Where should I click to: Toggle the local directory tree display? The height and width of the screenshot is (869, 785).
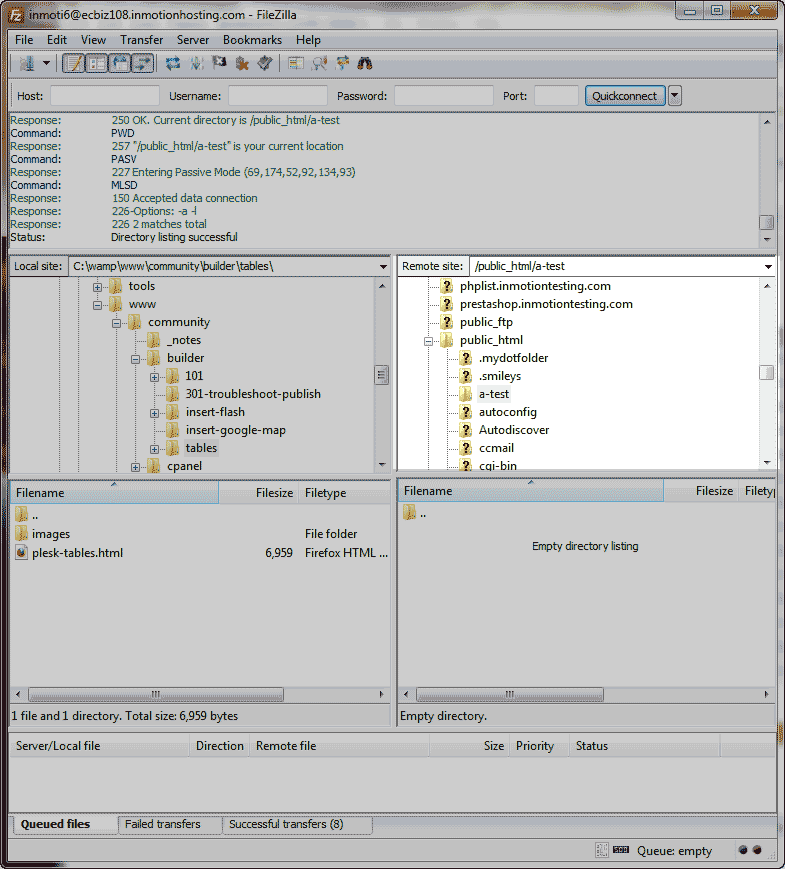coord(96,63)
